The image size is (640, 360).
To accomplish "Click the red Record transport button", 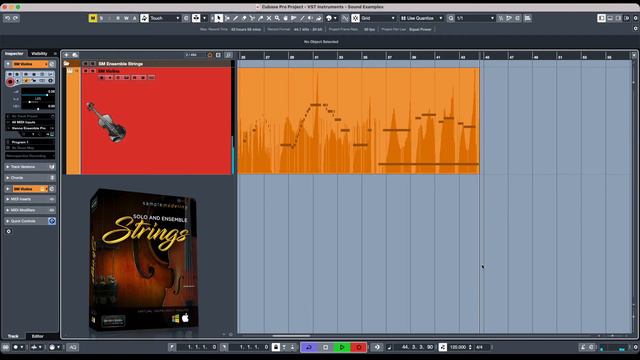I will point(359,347).
